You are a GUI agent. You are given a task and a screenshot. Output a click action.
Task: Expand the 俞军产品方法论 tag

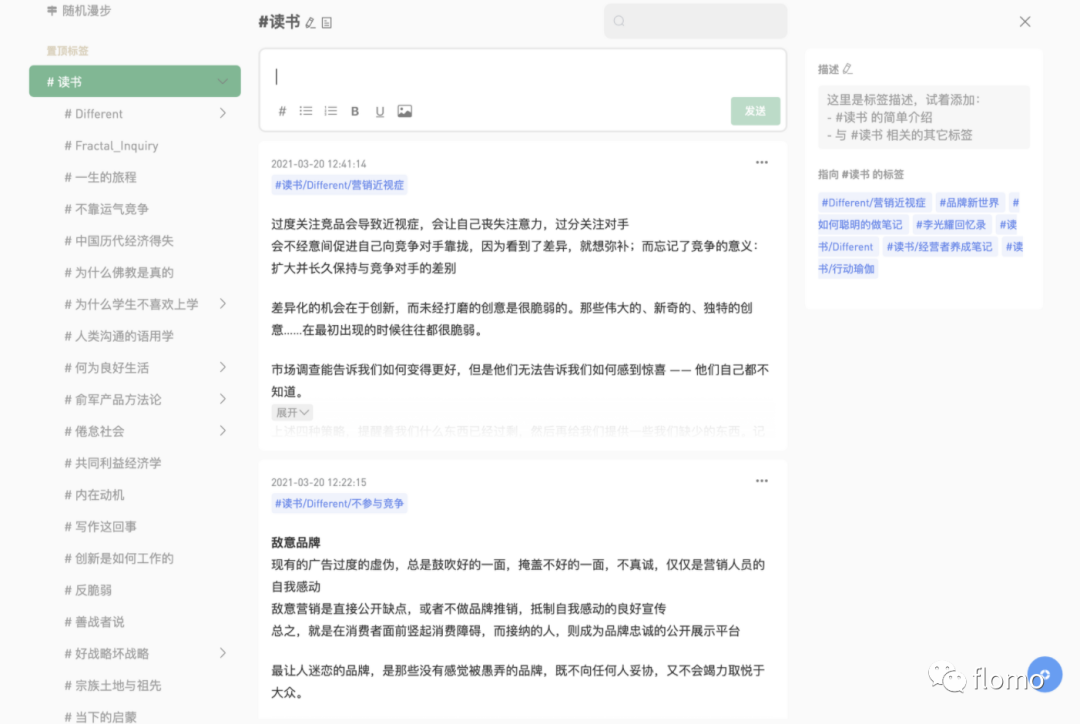pyautogui.click(x=222, y=399)
